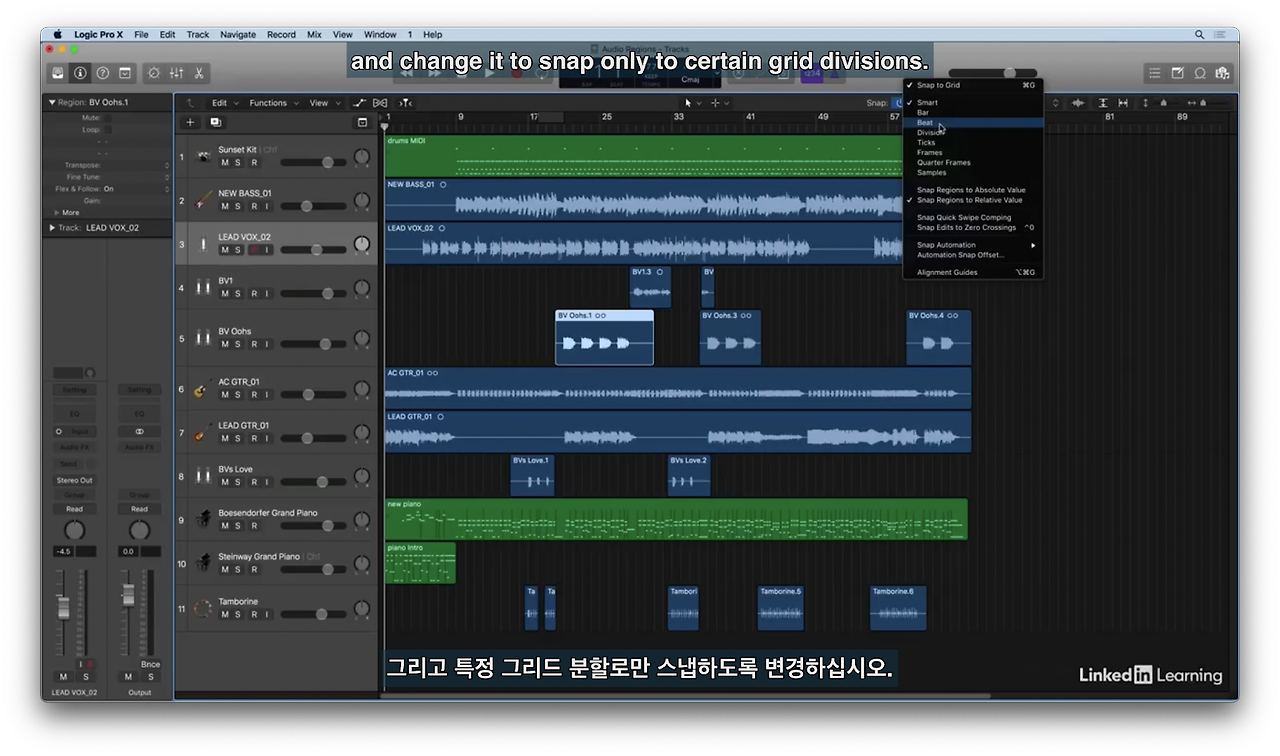Open Smart Controls dial icon
Viewport: 1280px width, 756px height.
[x=153, y=73]
